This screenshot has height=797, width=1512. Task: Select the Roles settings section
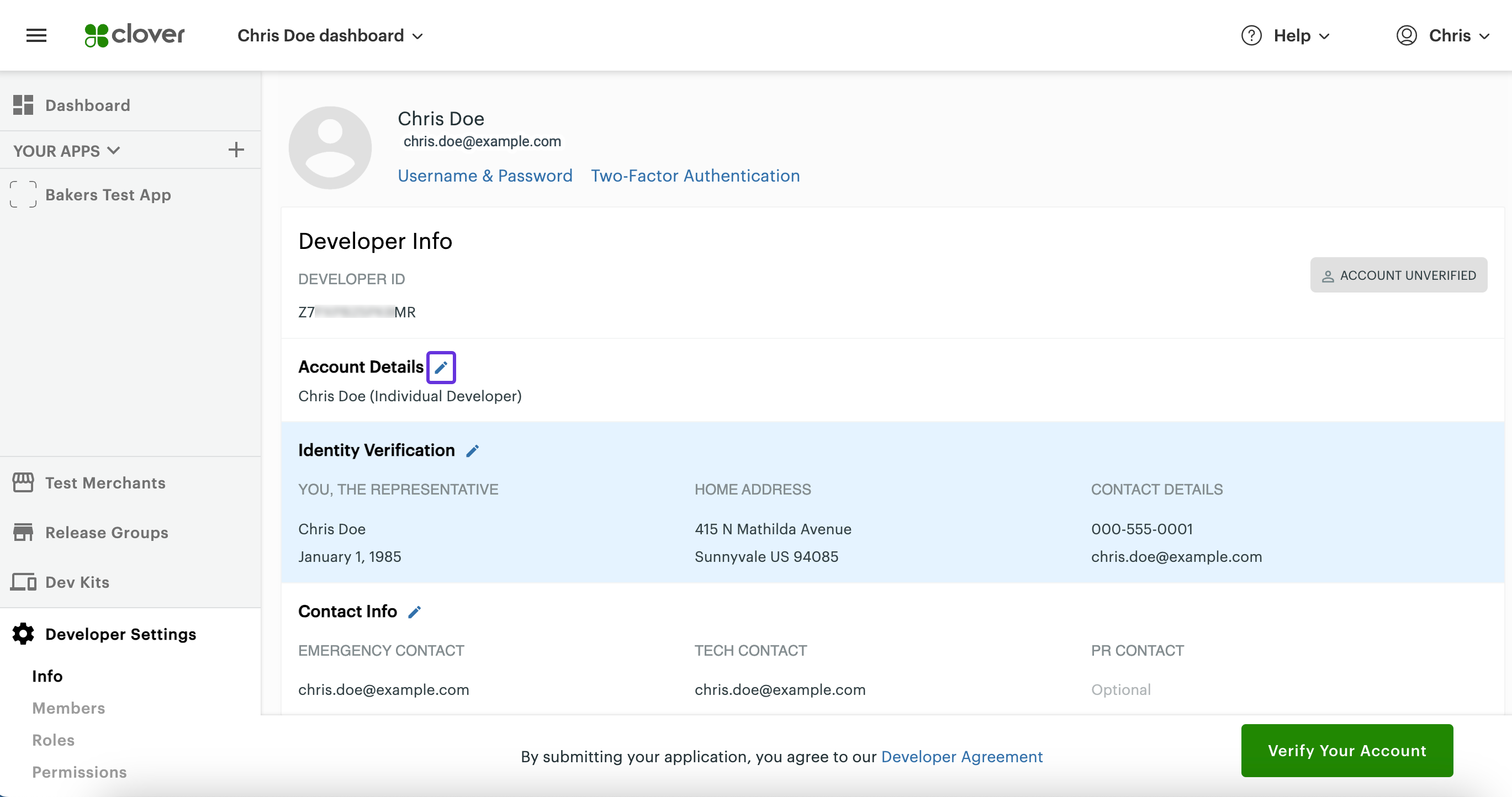click(x=53, y=740)
